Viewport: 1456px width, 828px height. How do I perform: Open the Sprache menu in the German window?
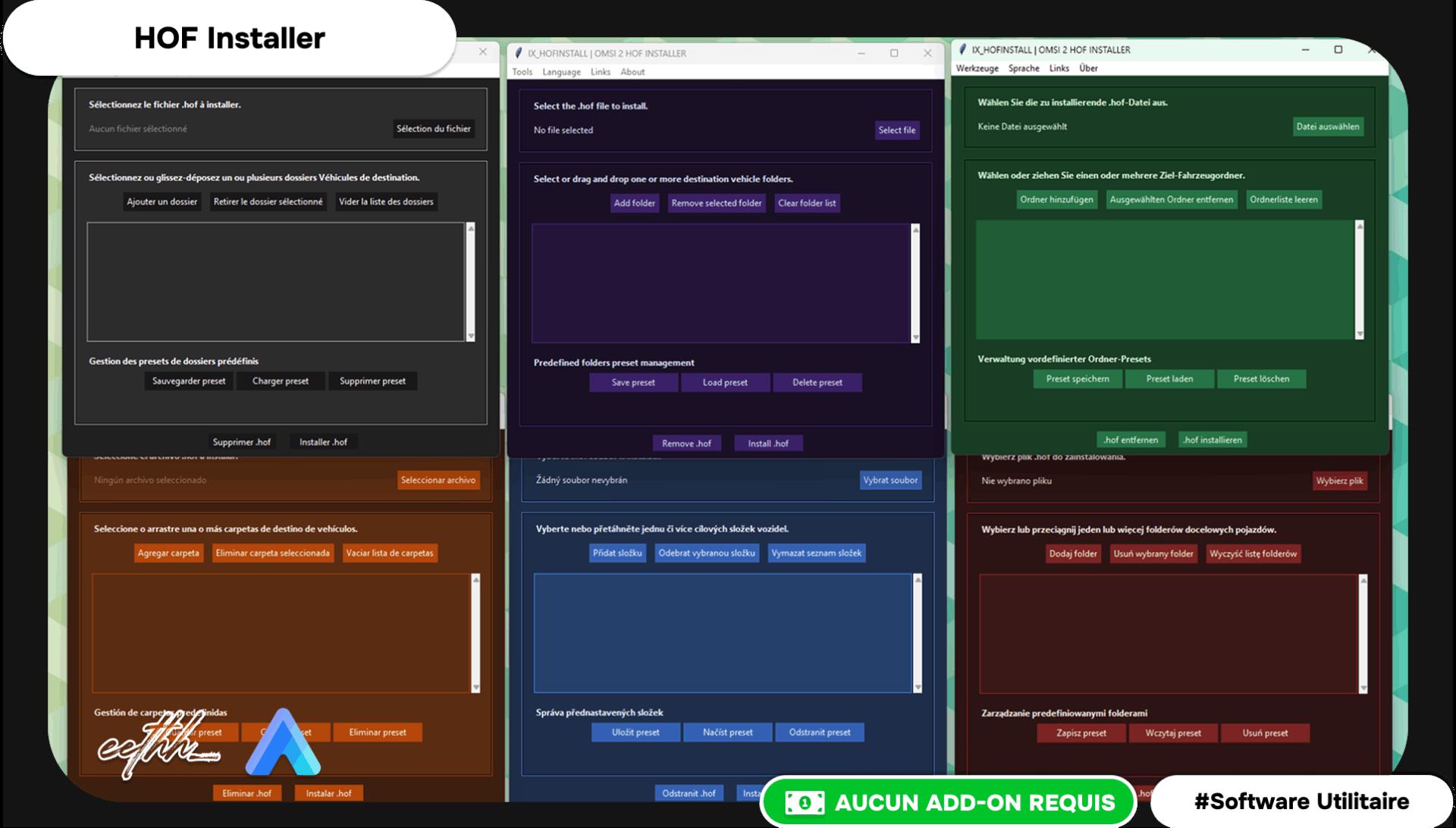tap(1024, 68)
